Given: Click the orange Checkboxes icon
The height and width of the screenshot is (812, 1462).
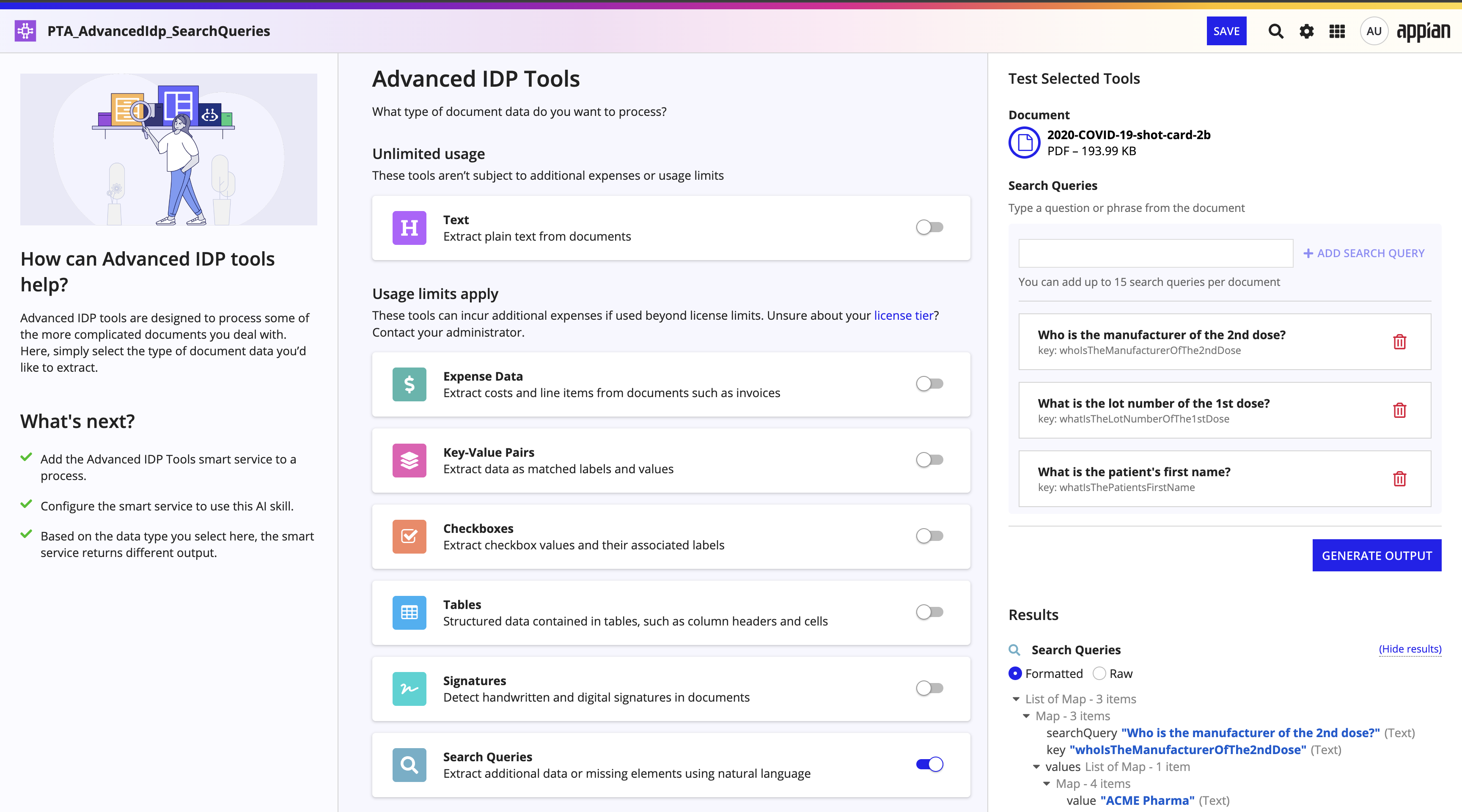Looking at the screenshot, I should click(409, 537).
